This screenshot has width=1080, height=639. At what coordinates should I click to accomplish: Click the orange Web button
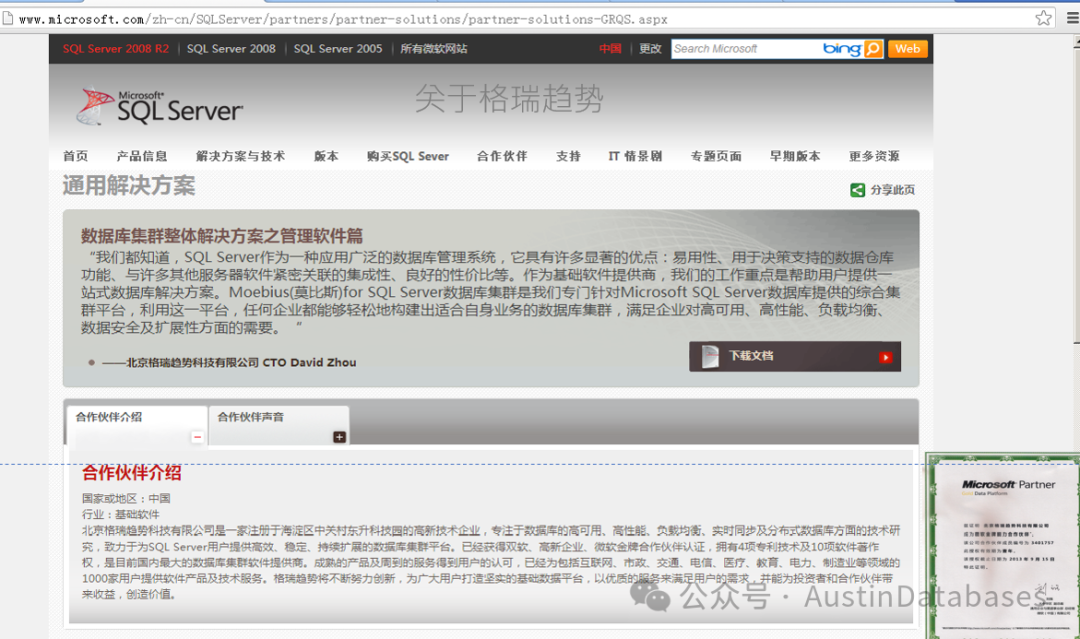908,49
